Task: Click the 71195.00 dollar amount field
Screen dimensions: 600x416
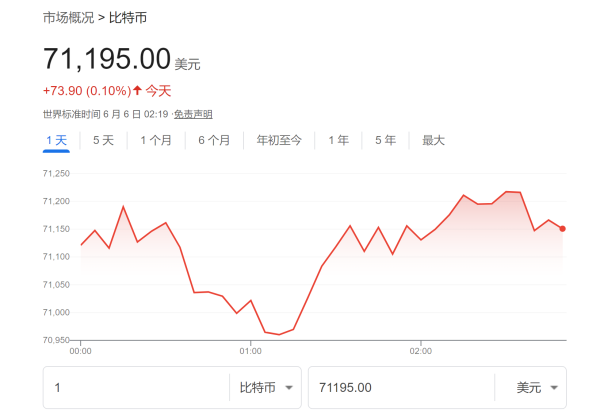Action: (400, 387)
